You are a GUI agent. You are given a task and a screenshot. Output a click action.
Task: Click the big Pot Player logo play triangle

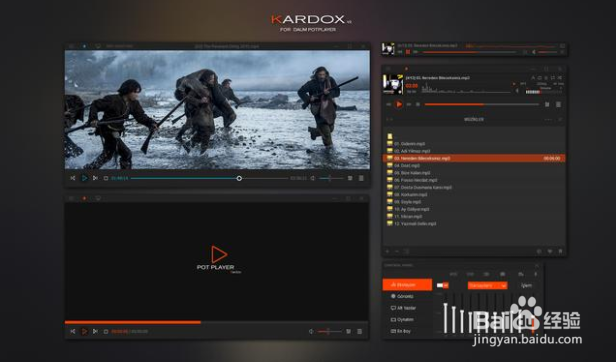[x=218, y=254]
